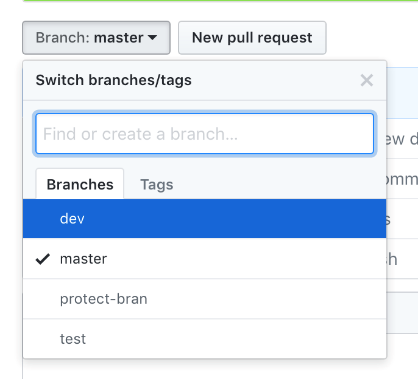Screen dimensions: 418x379
Task: Click the Switch branches/tags header text
Action: point(114,80)
